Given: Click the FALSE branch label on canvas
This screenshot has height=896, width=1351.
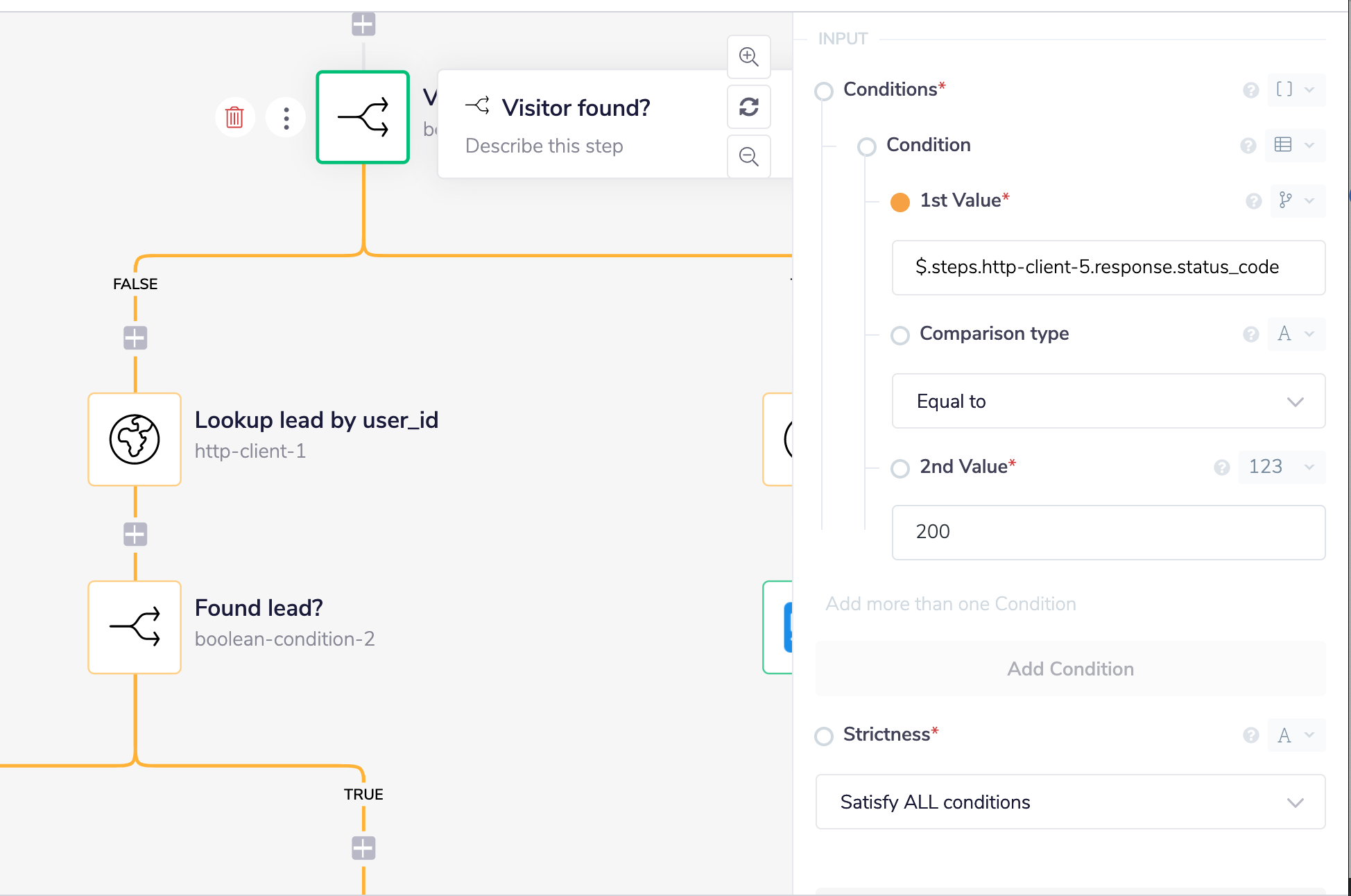Looking at the screenshot, I should click(135, 284).
